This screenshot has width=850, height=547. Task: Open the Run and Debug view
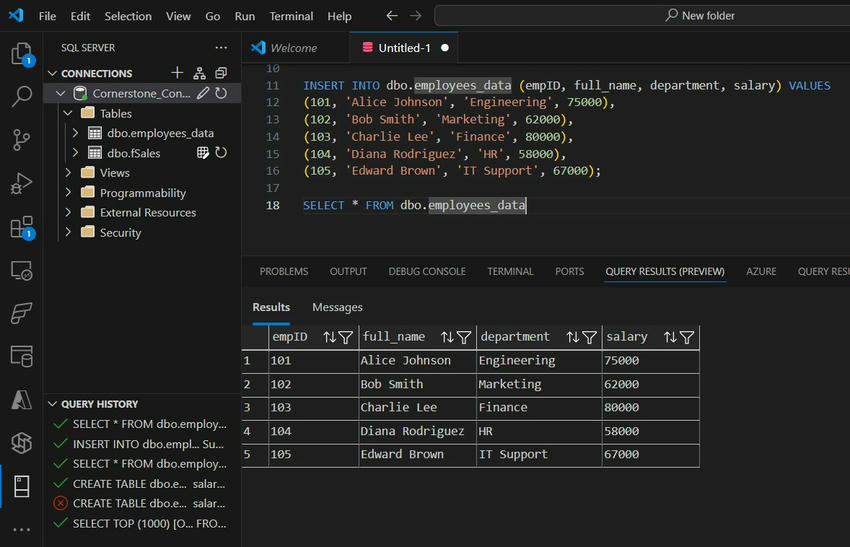click(x=21, y=184)
